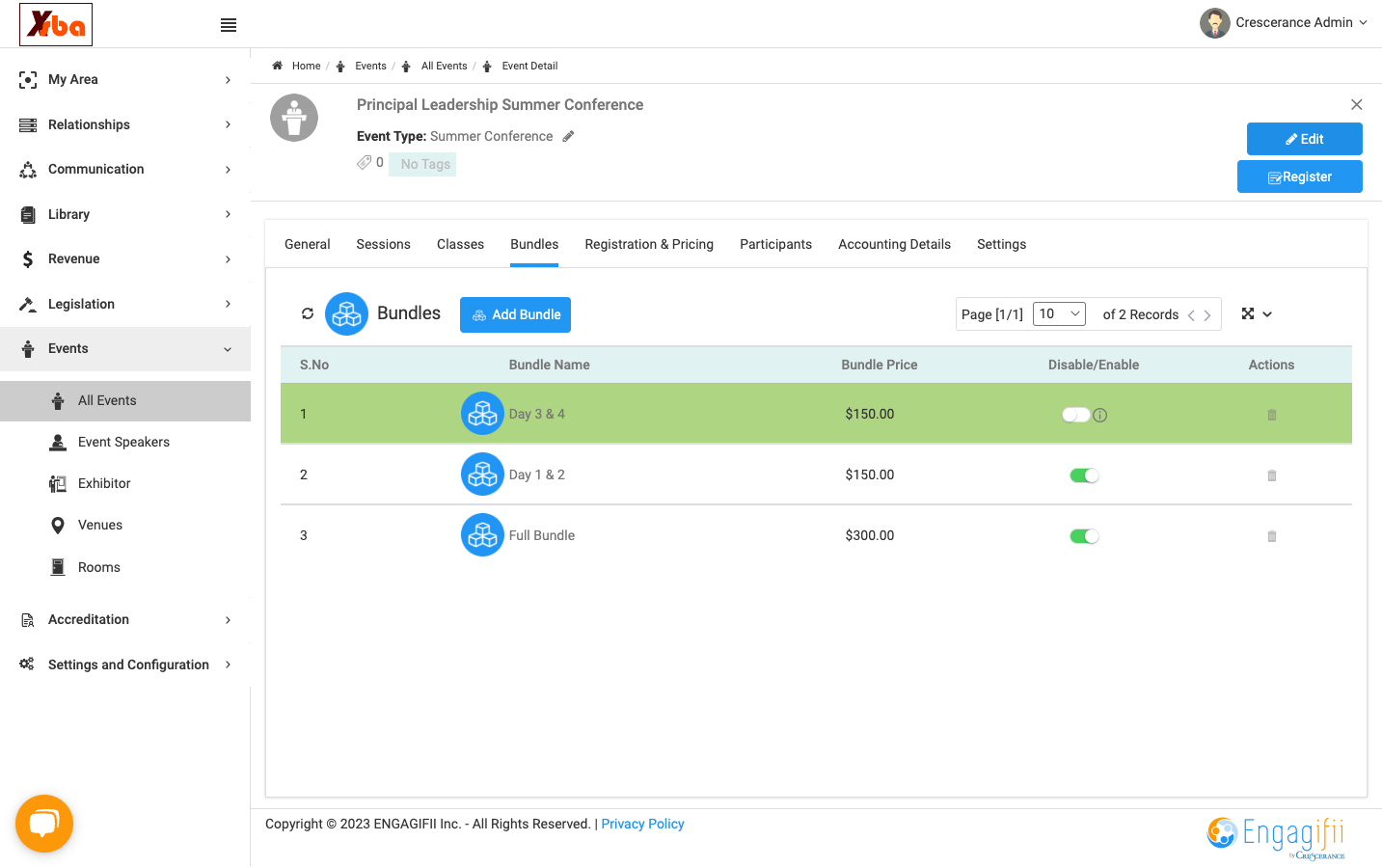Open the Participants tab

pos(775,244)
